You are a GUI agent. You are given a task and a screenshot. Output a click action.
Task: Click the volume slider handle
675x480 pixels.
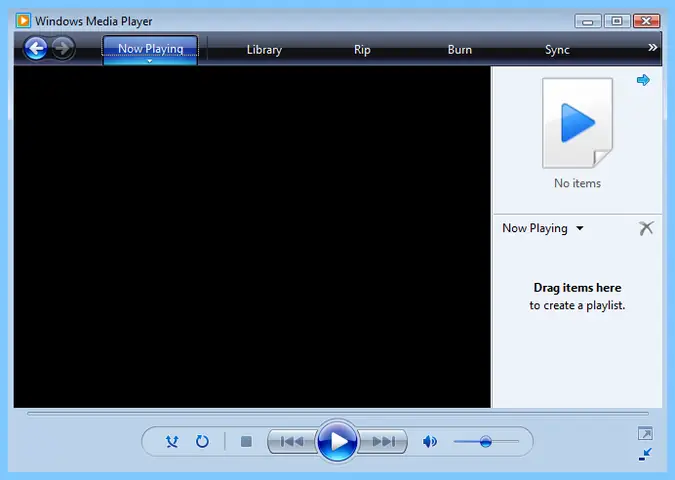[x=486, y=441]
